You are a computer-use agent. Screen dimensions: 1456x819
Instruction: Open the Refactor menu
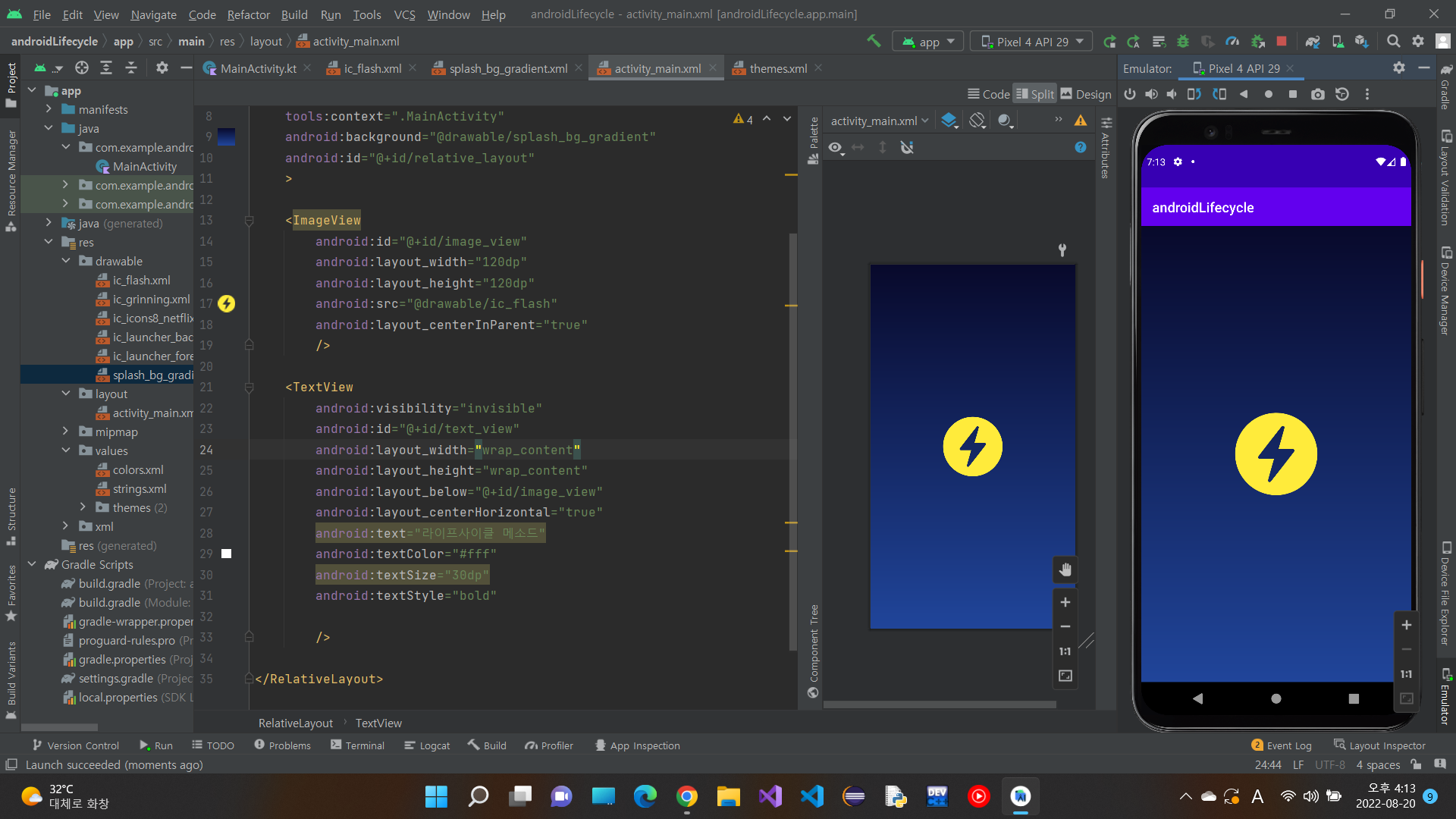(x=248, y=14)
